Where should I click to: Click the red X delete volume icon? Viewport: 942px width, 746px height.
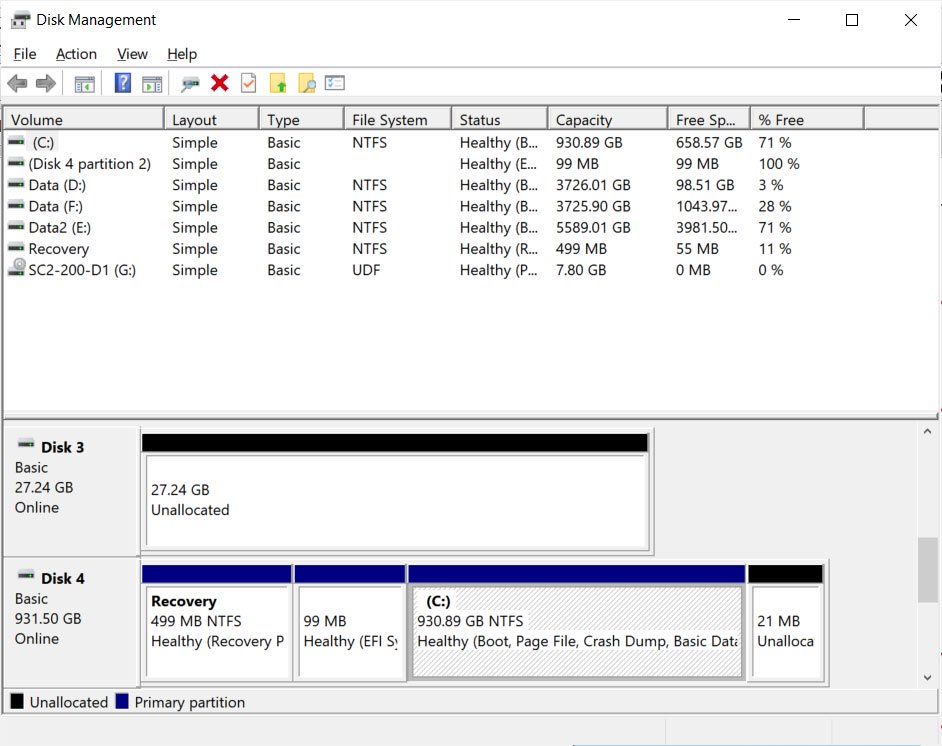[x=219, y=82]
